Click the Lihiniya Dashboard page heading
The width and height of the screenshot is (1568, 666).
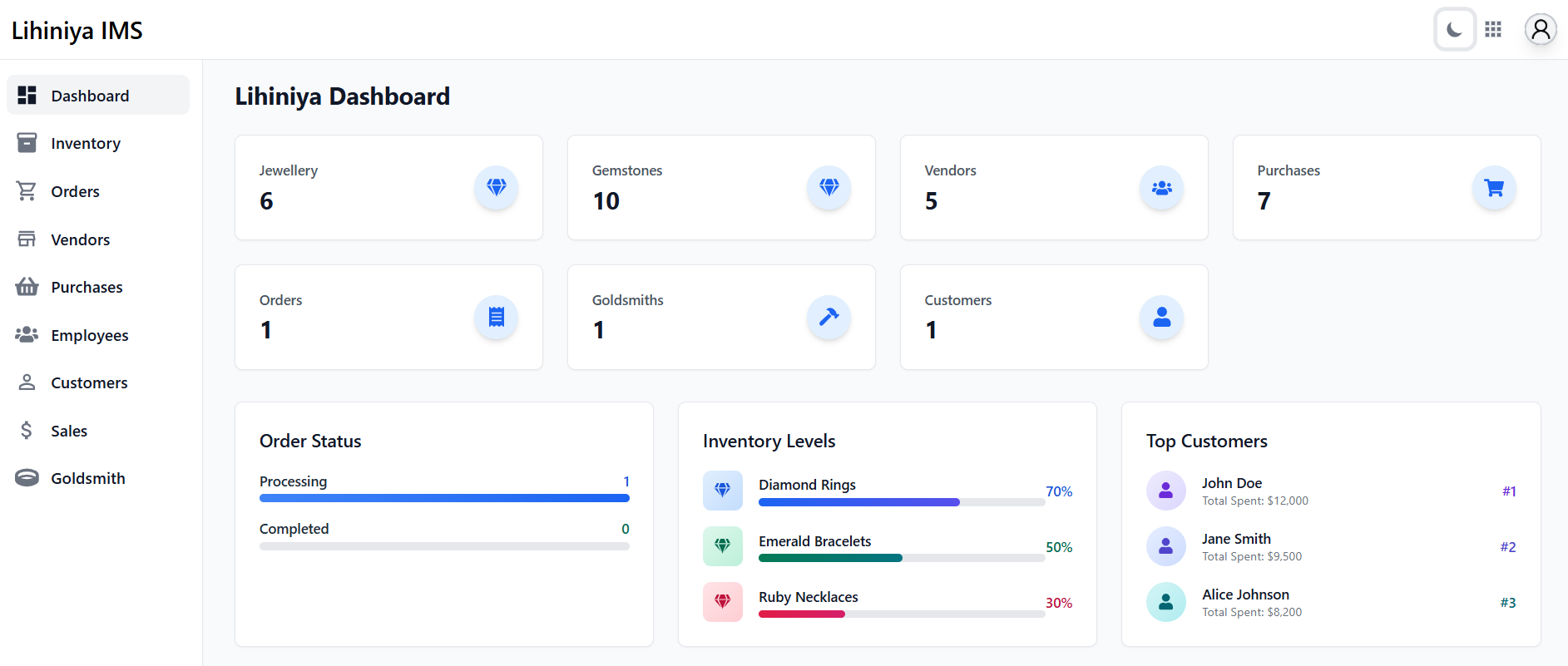pyautogui.click(x=343, y=96)
